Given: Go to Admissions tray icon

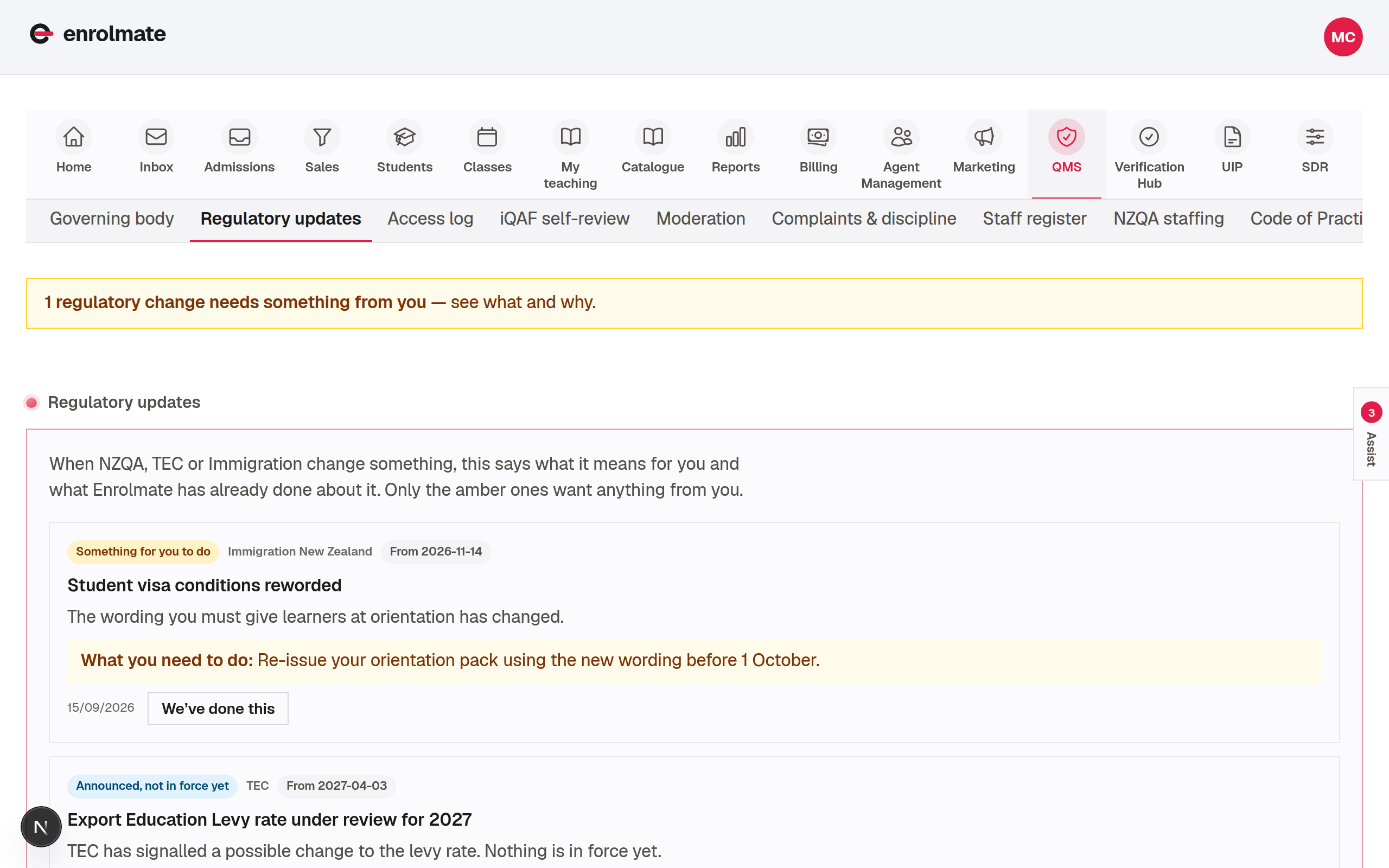Looking at the screenshot, I should point(239,137).
